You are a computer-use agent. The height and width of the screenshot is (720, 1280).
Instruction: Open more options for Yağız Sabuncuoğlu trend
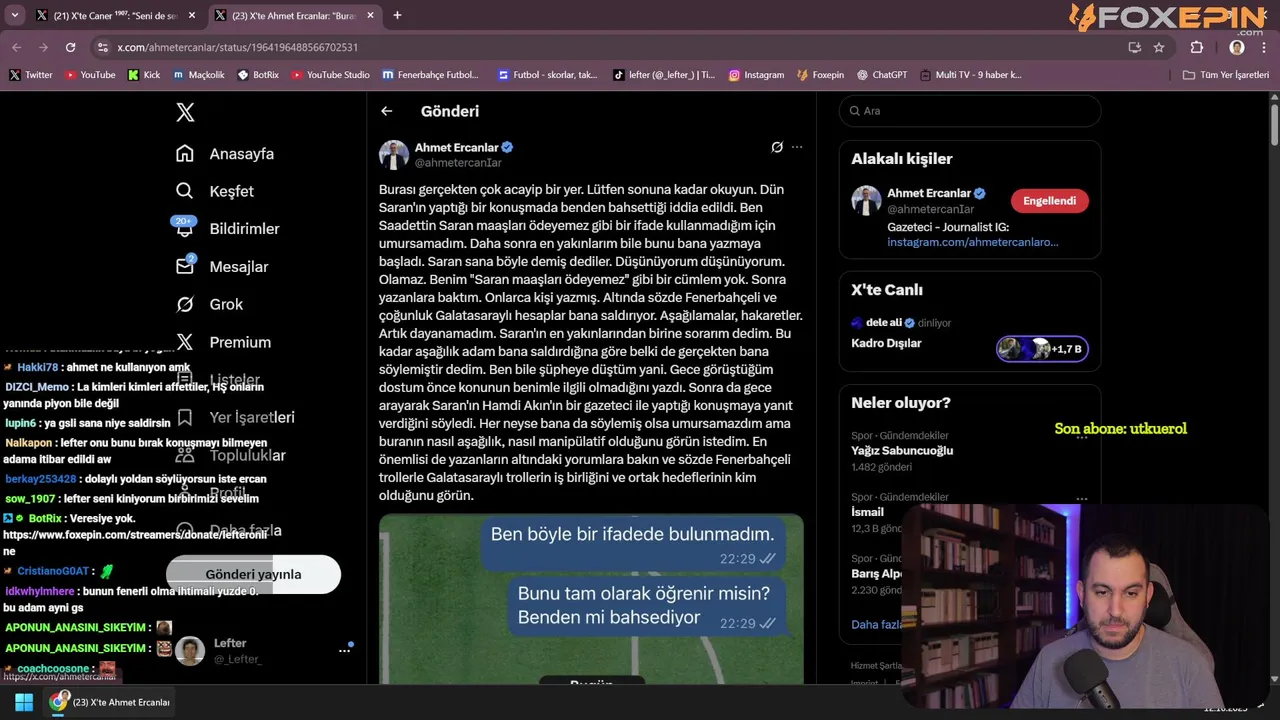[1081, 437]
